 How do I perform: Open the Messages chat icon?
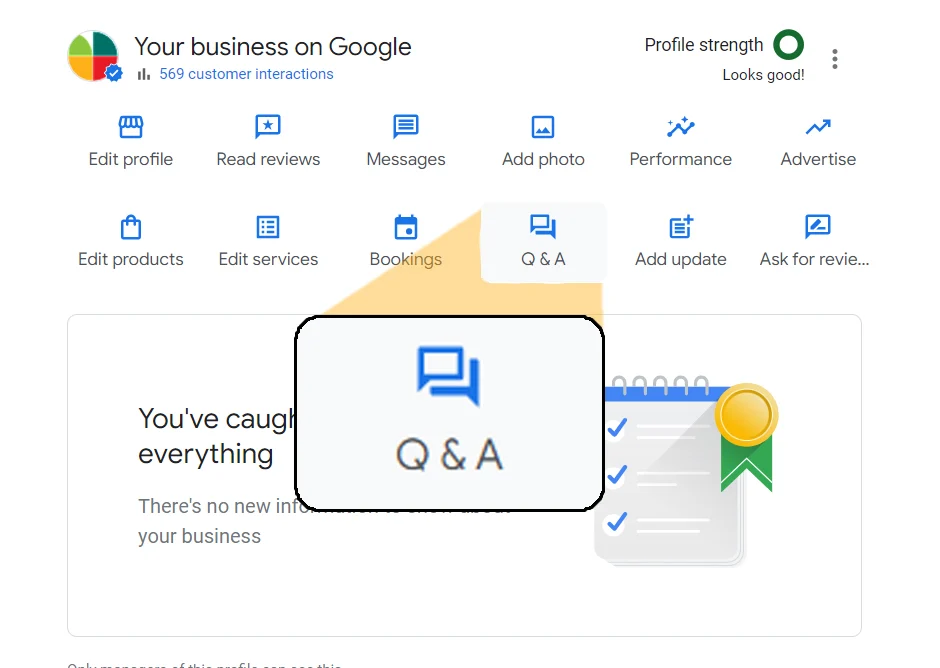pos(406,127)
